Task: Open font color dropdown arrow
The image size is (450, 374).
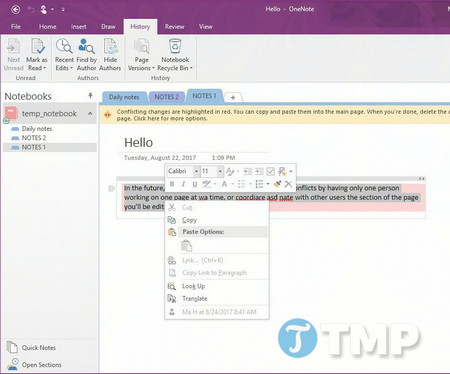Action: (232, 184)
